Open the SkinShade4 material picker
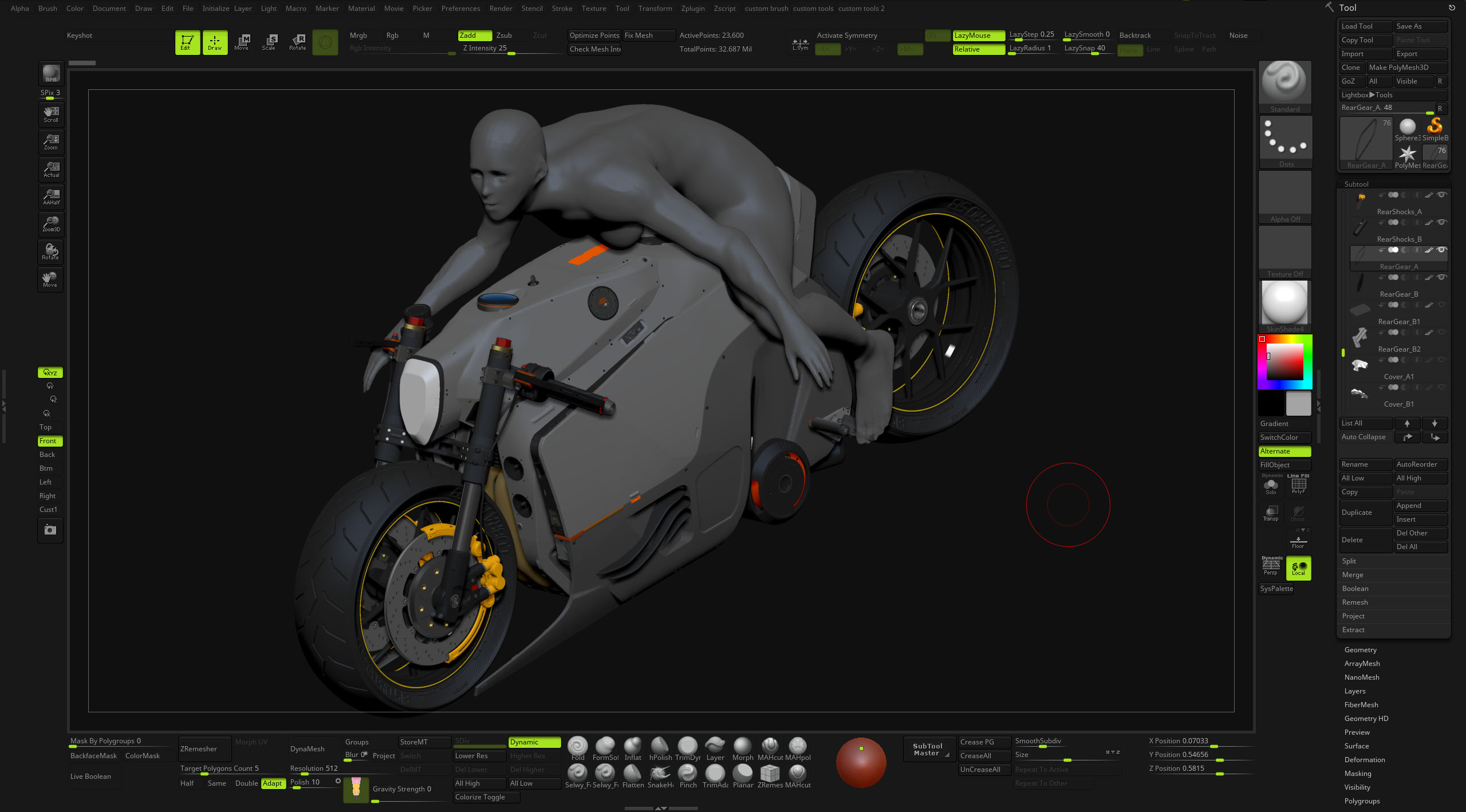Viewport: 1466px width, 812px height. tap(1285, 307)
